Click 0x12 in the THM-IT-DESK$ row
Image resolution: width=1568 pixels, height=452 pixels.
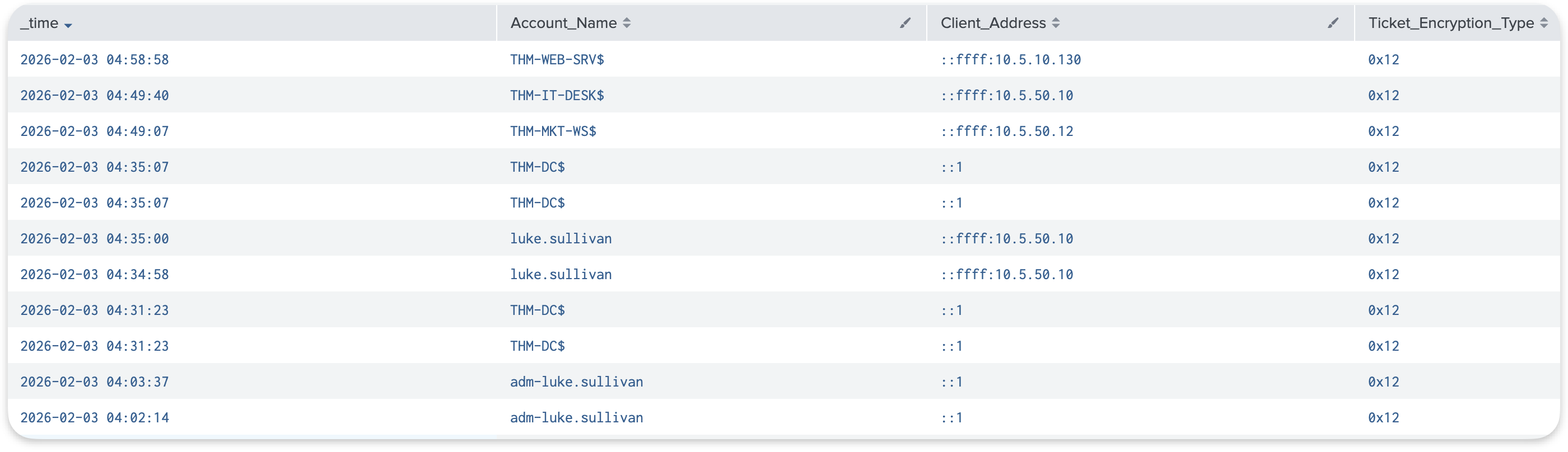[x=1384, y=96]
